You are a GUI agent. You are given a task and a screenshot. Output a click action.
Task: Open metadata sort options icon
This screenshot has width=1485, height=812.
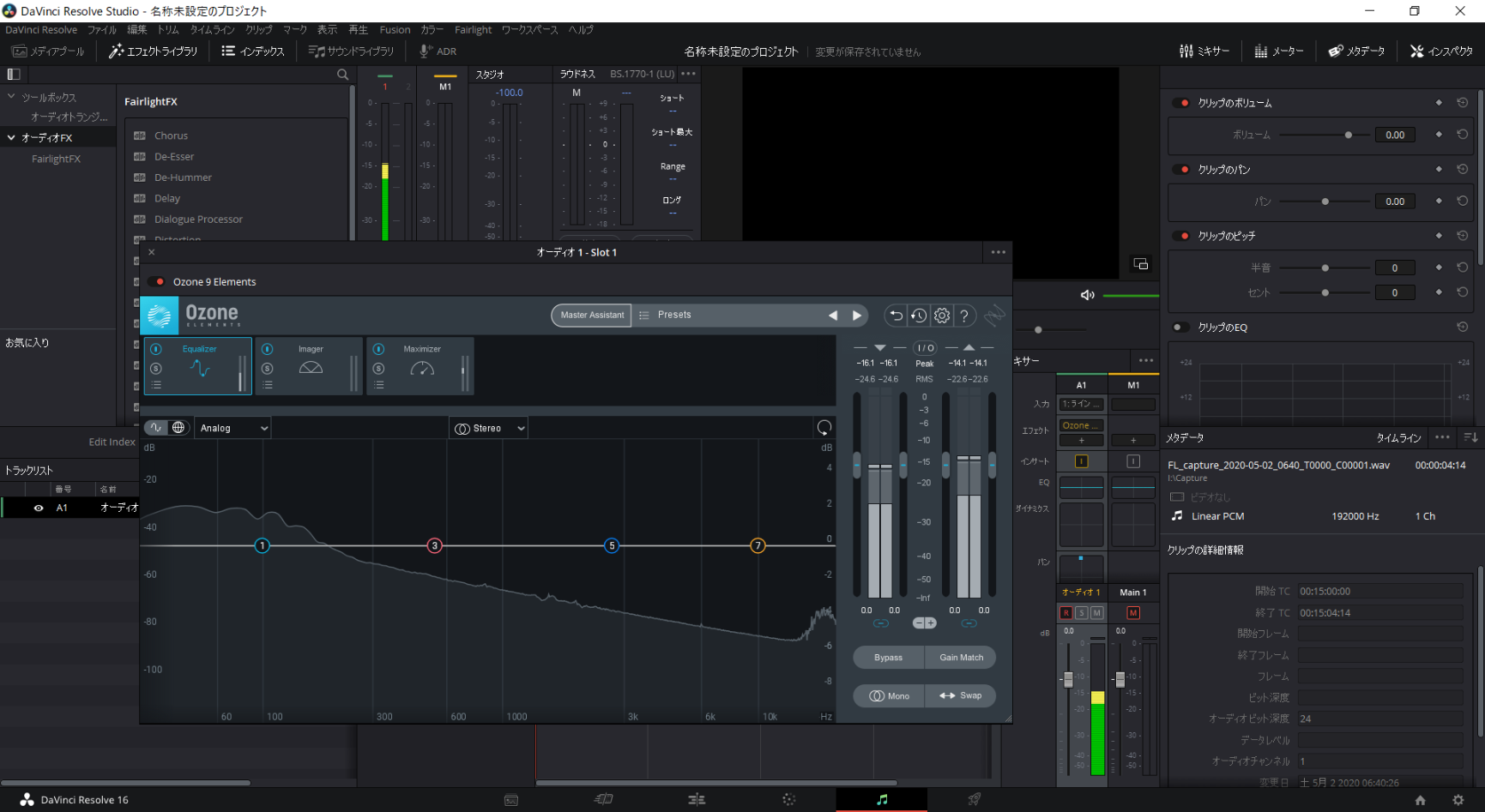[x=1470, y=437]
